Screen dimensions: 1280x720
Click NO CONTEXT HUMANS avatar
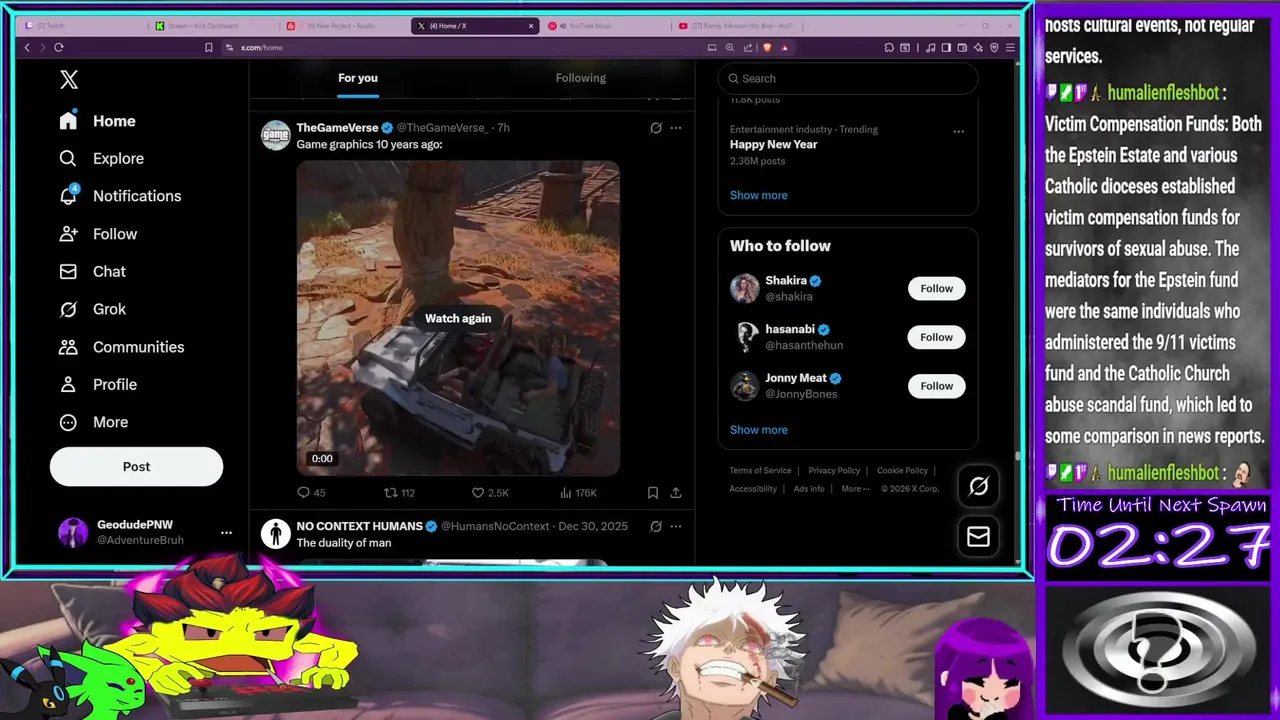275,533
